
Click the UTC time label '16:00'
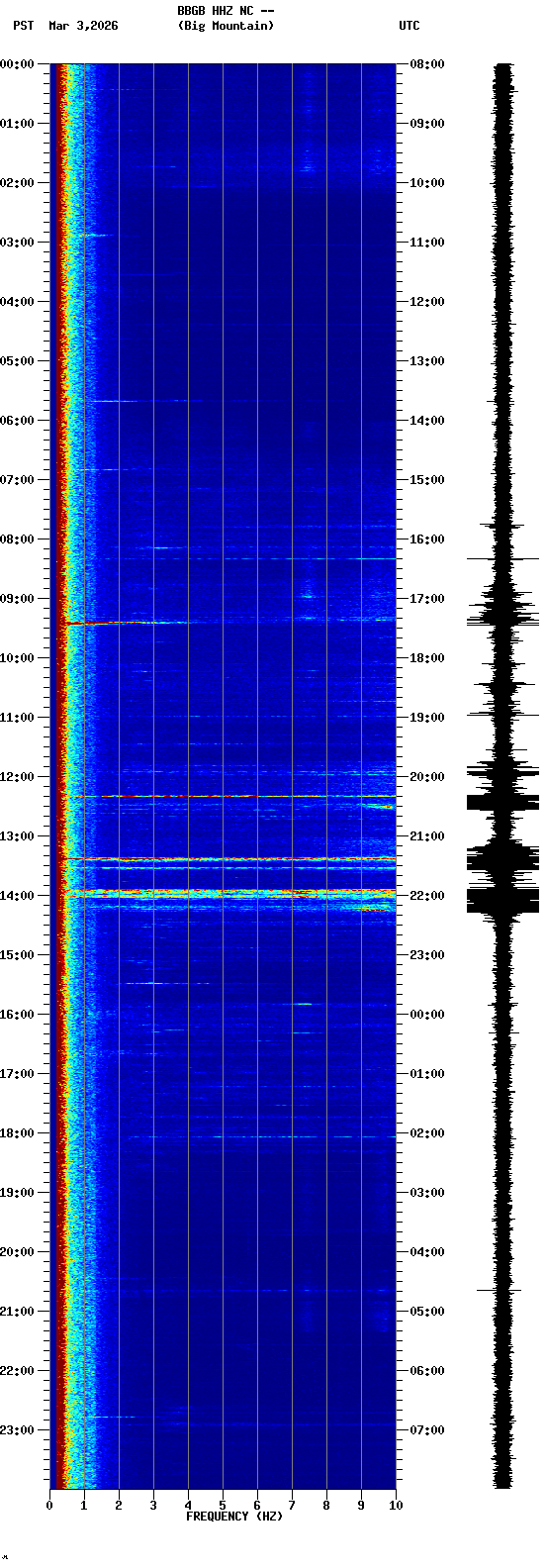427,539
